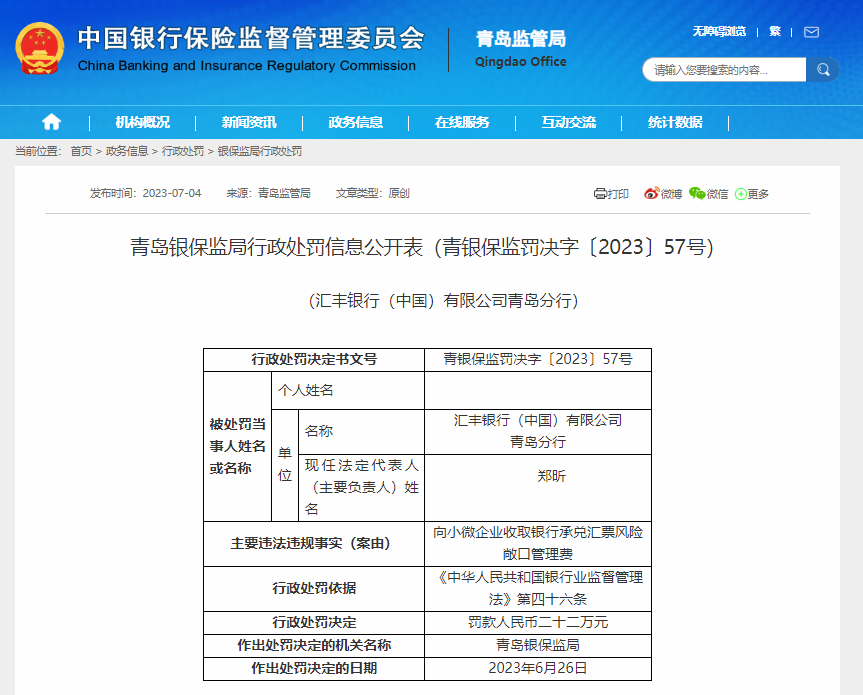Click table cell 罚款人民币二十二万元
Screen dimensions: 863x695
pos(538,622)
